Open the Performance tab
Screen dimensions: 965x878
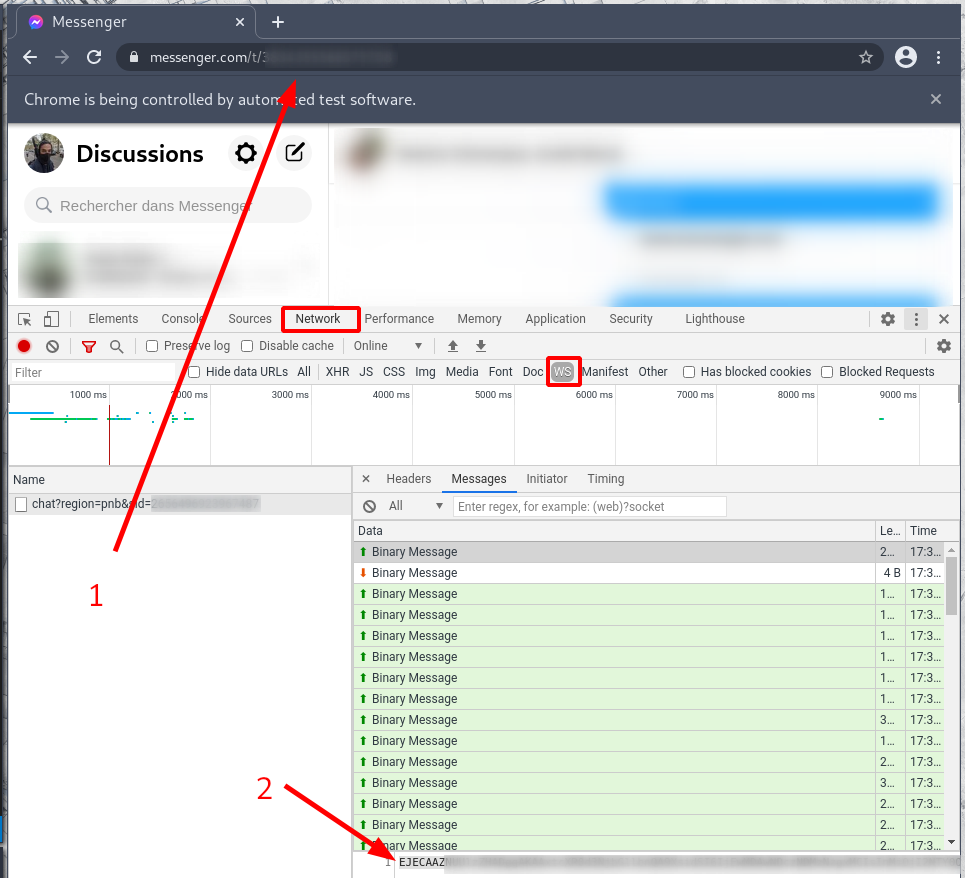pos(399,319)
